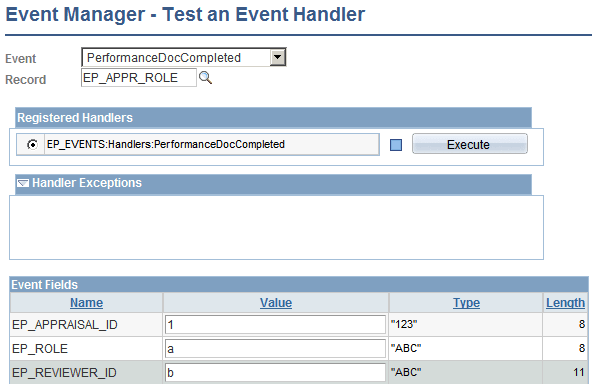The height and width of the screenshot is (384, 592).
Task: Click the Registered Handlers header
Action: 273,117
